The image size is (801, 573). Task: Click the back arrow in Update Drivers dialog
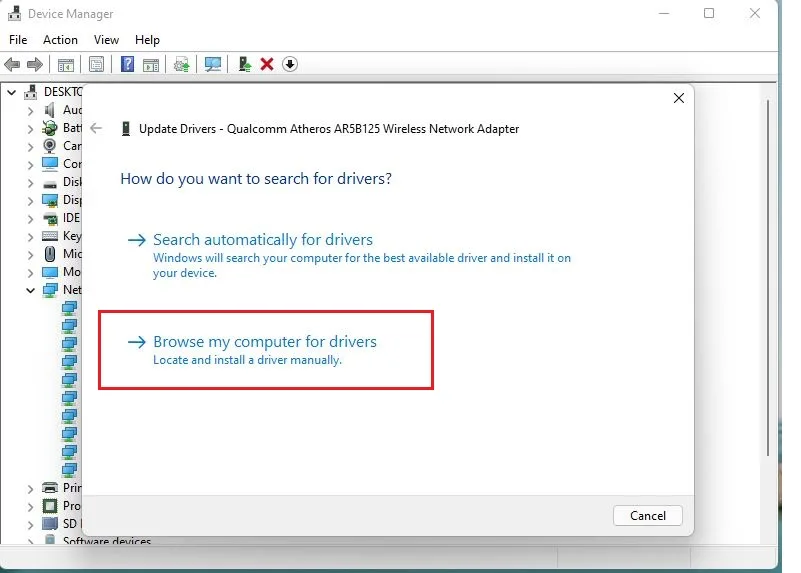(x=96, y=128)
